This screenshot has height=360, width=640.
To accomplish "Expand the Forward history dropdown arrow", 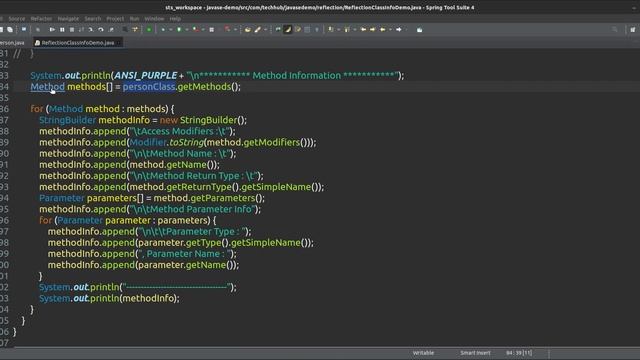I will 407,29.
